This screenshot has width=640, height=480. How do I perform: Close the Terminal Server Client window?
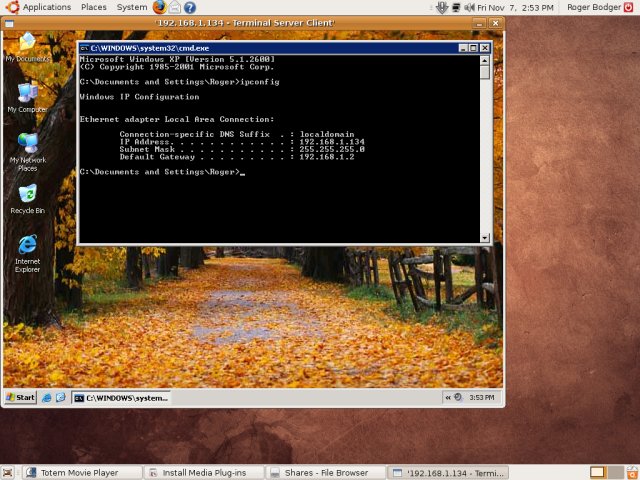496,23
